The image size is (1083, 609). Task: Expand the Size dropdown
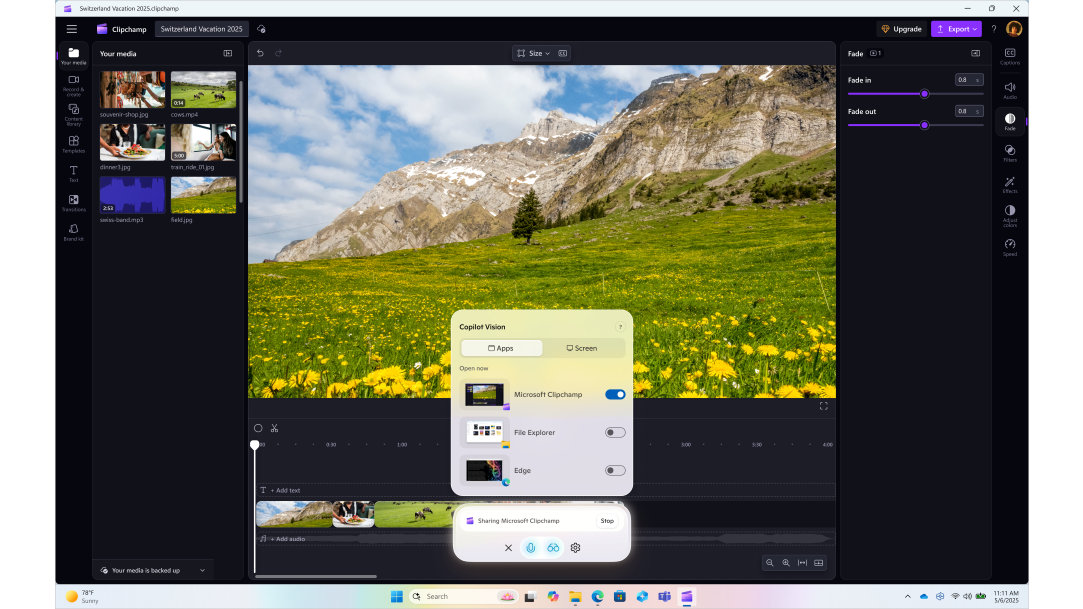click(x=533, y=53)
